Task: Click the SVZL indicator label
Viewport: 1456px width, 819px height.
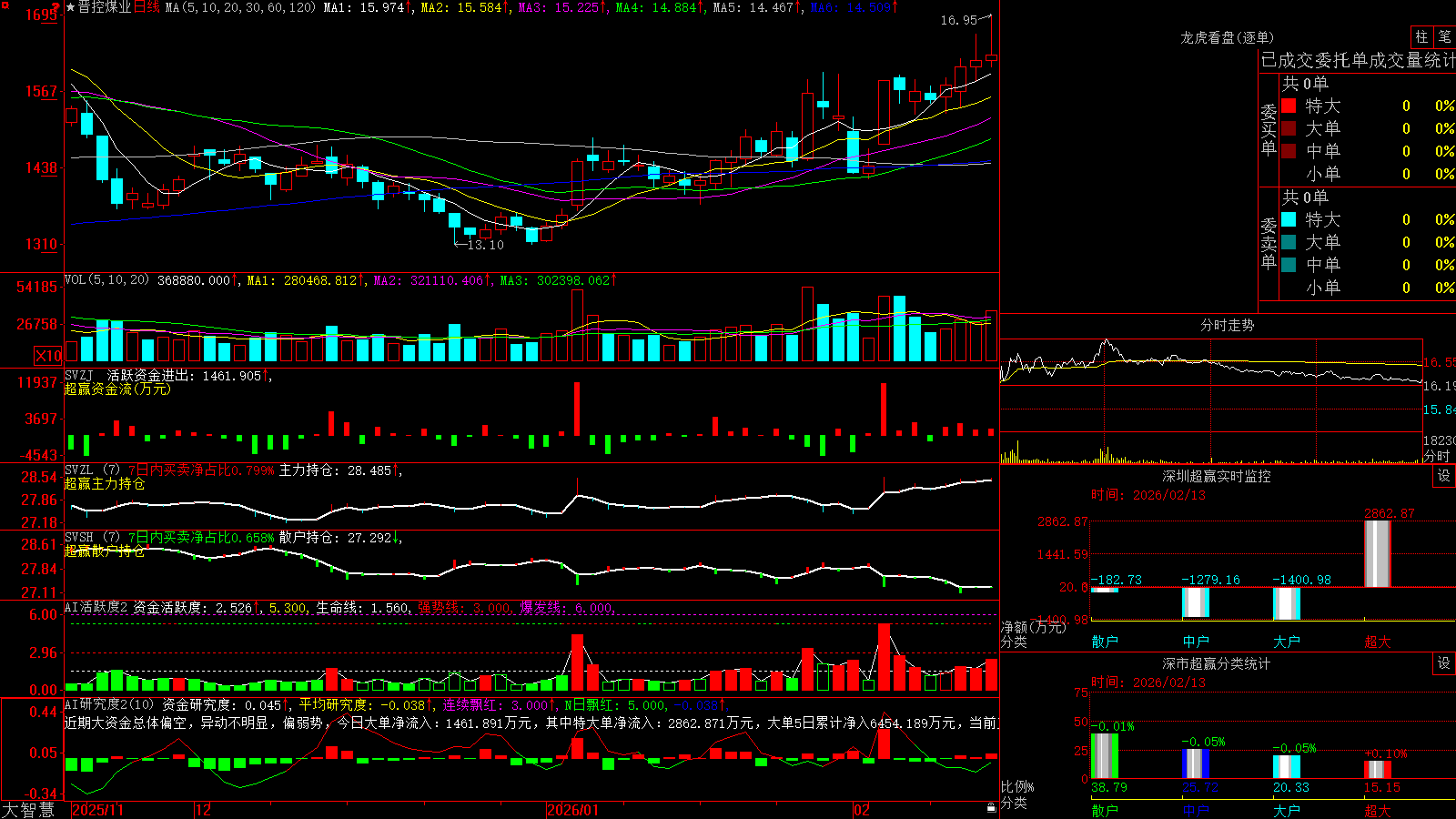Action: 79,470
